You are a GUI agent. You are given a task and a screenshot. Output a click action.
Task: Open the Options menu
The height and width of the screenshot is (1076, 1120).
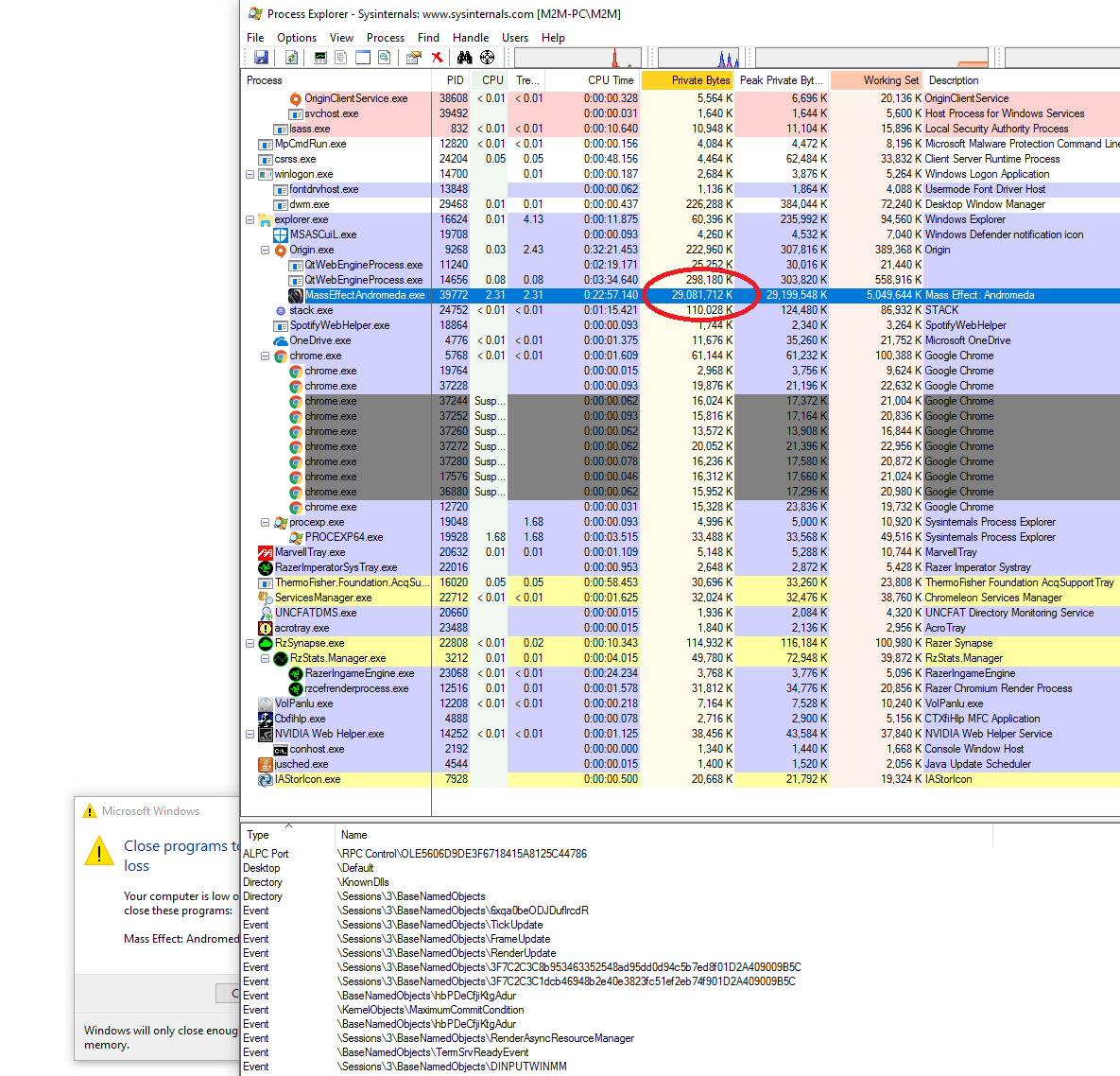click(x=297, y=38)
